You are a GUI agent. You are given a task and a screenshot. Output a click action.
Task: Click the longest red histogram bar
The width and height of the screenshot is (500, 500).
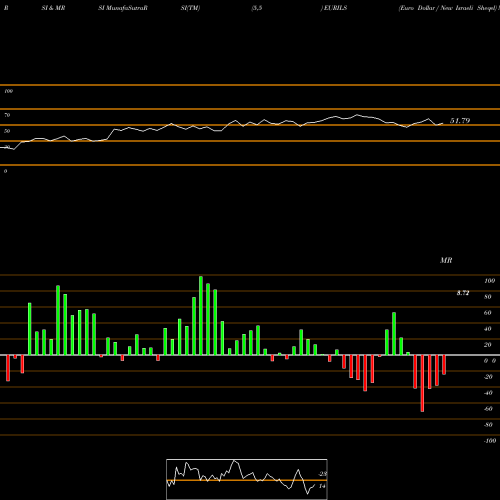[422, 383]
